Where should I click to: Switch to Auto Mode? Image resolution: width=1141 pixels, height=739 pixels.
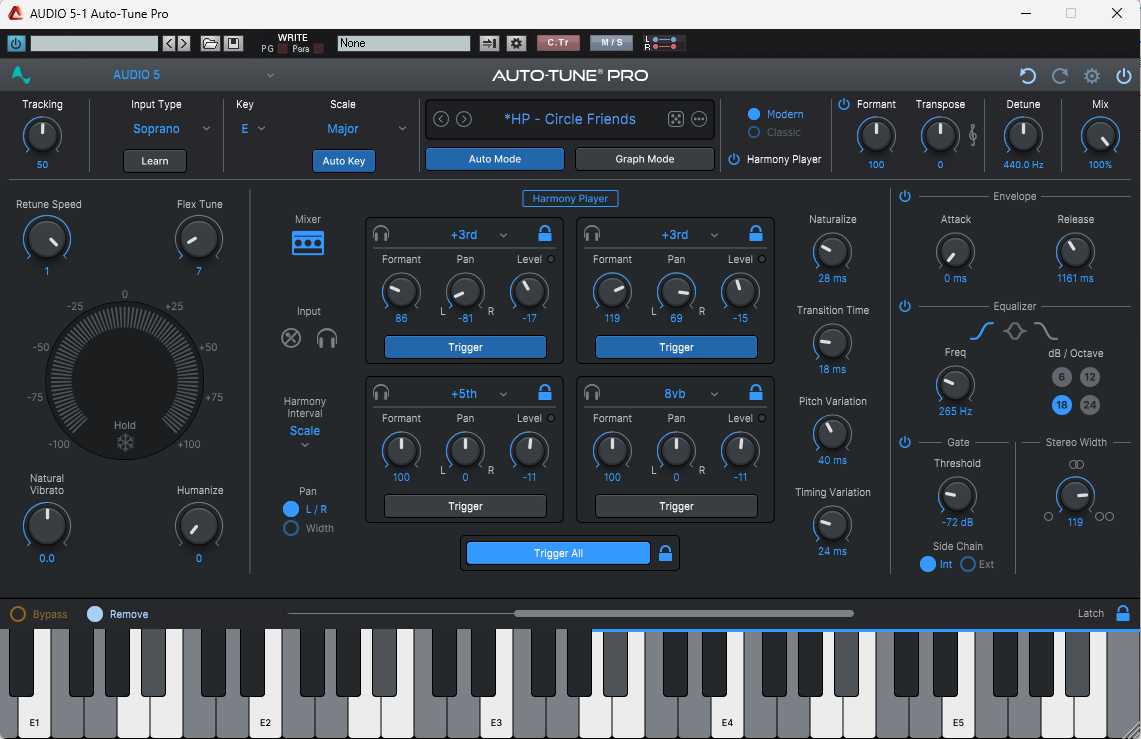[494, 159]
